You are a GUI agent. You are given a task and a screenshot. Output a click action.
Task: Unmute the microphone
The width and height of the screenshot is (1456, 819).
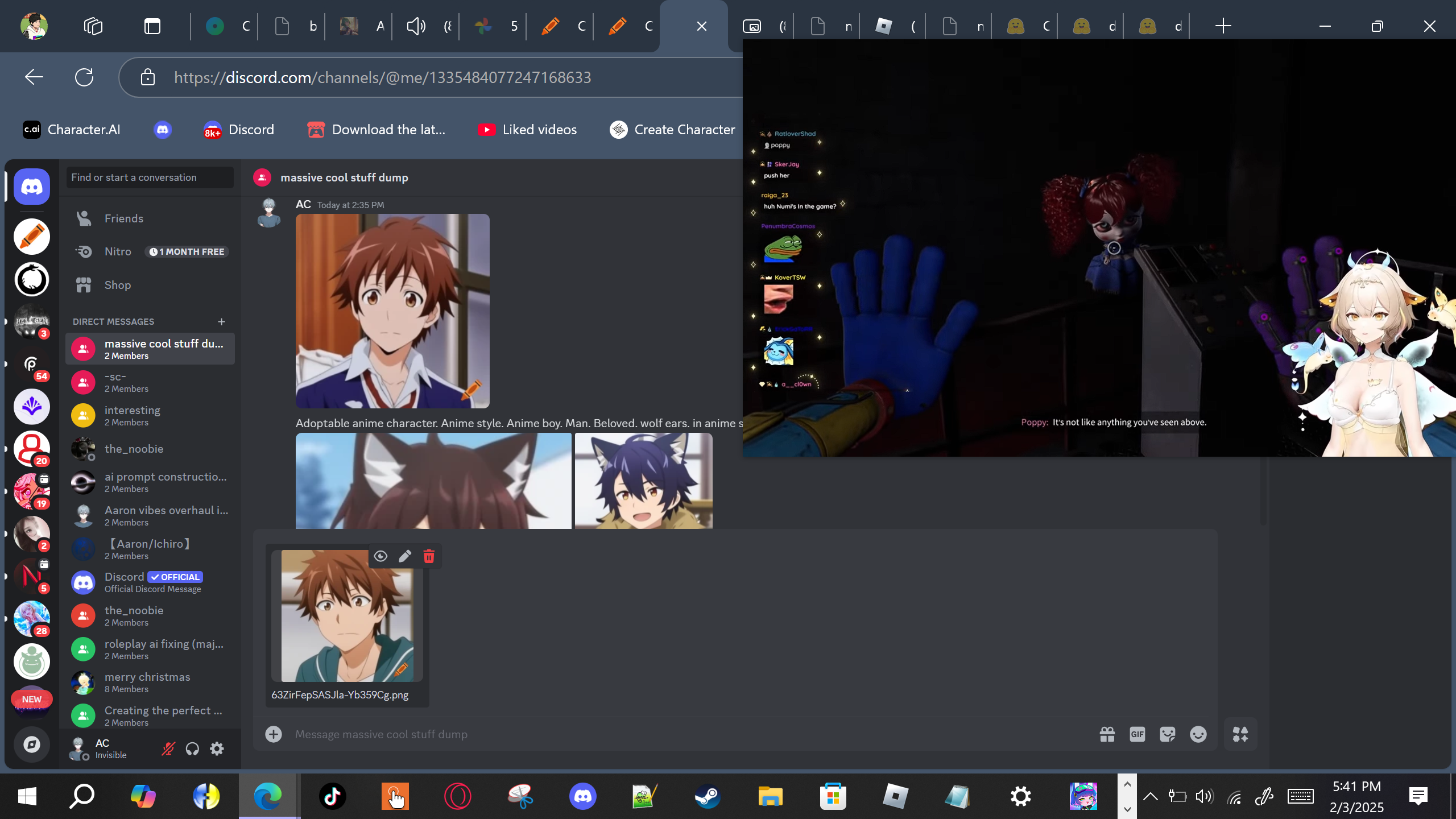[x=168, y=748]
